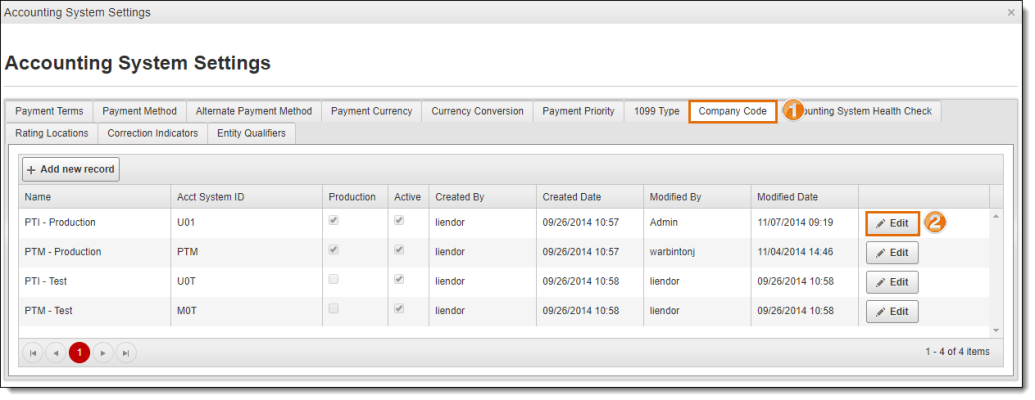Image resolution: width=1035 pixels, height=400 pixels.
Task: Go to previous page pager arrow
Action: point(56,352)
